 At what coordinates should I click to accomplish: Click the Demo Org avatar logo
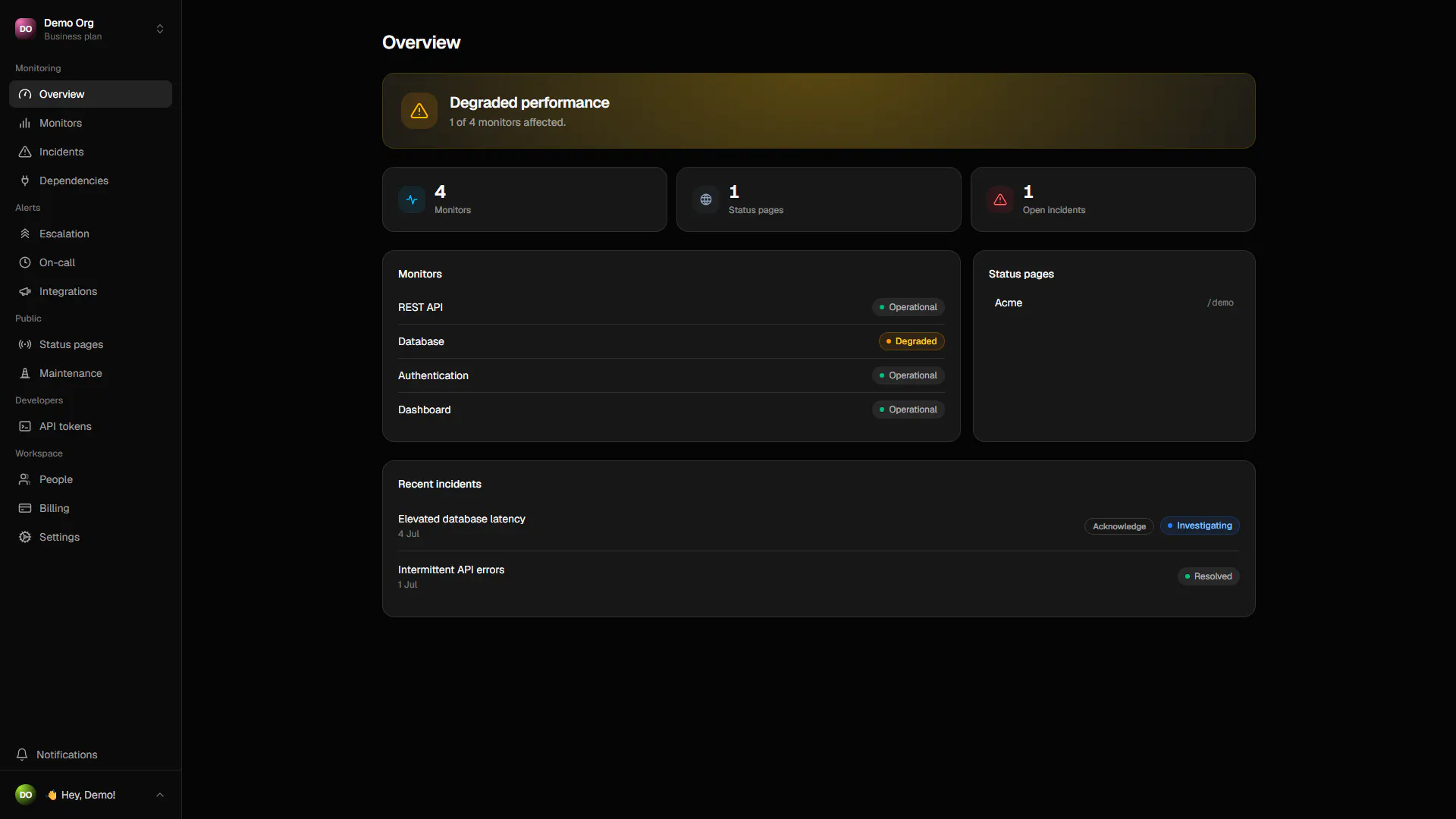coord(26,29)
